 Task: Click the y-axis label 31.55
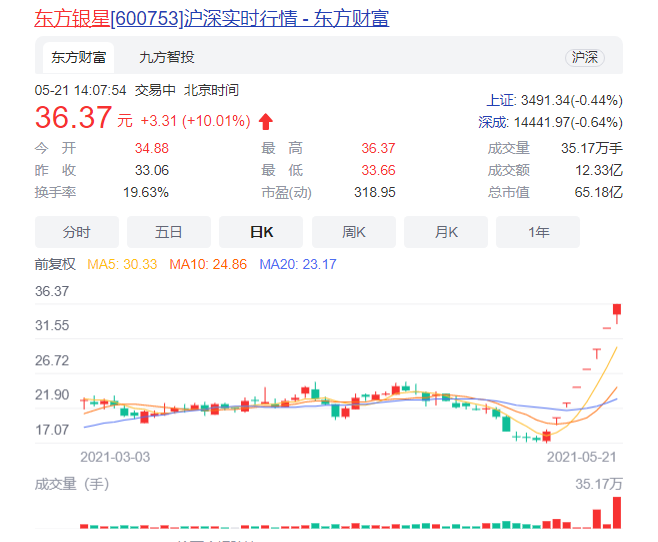52,326
